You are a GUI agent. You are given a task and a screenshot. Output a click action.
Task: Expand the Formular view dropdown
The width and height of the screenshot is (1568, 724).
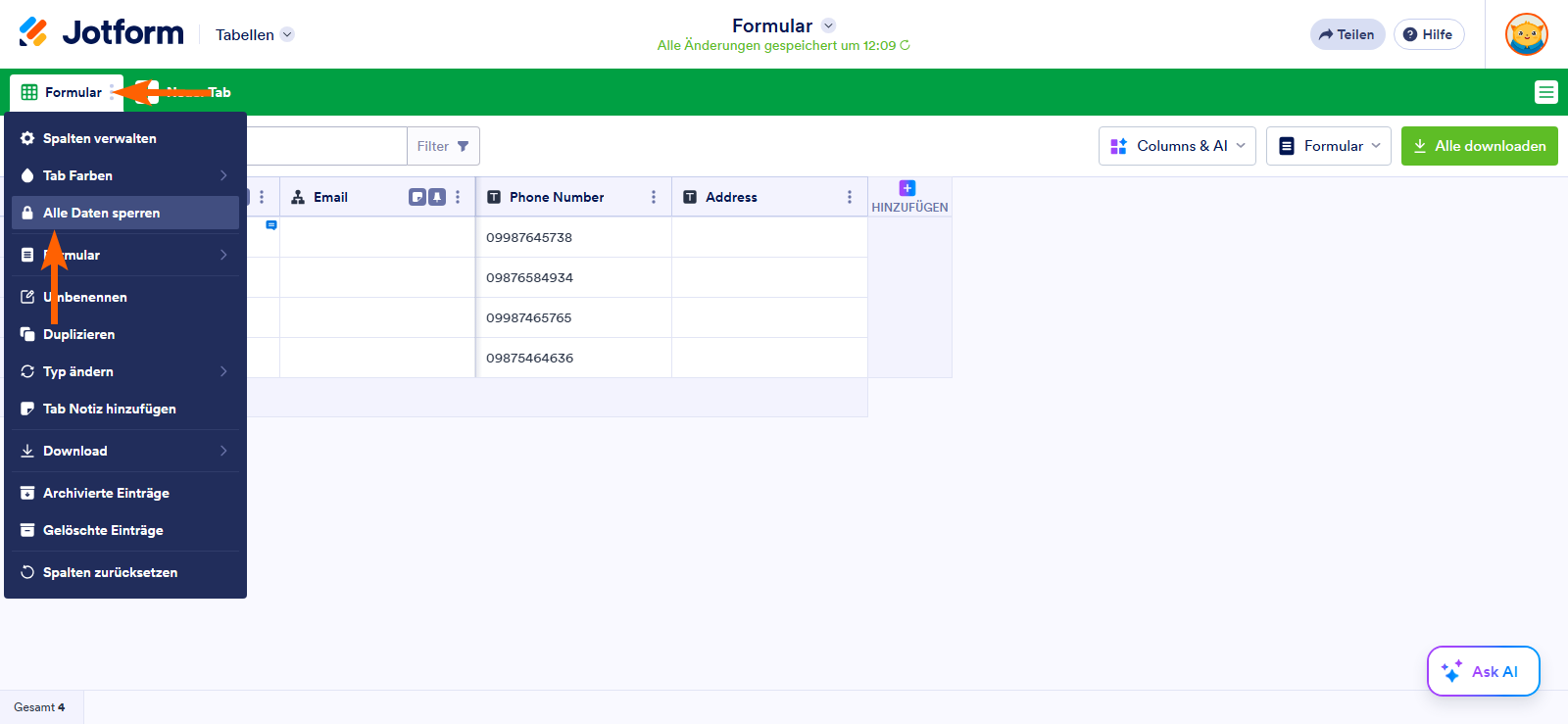pyautogui.click(x=1328, y=146)
